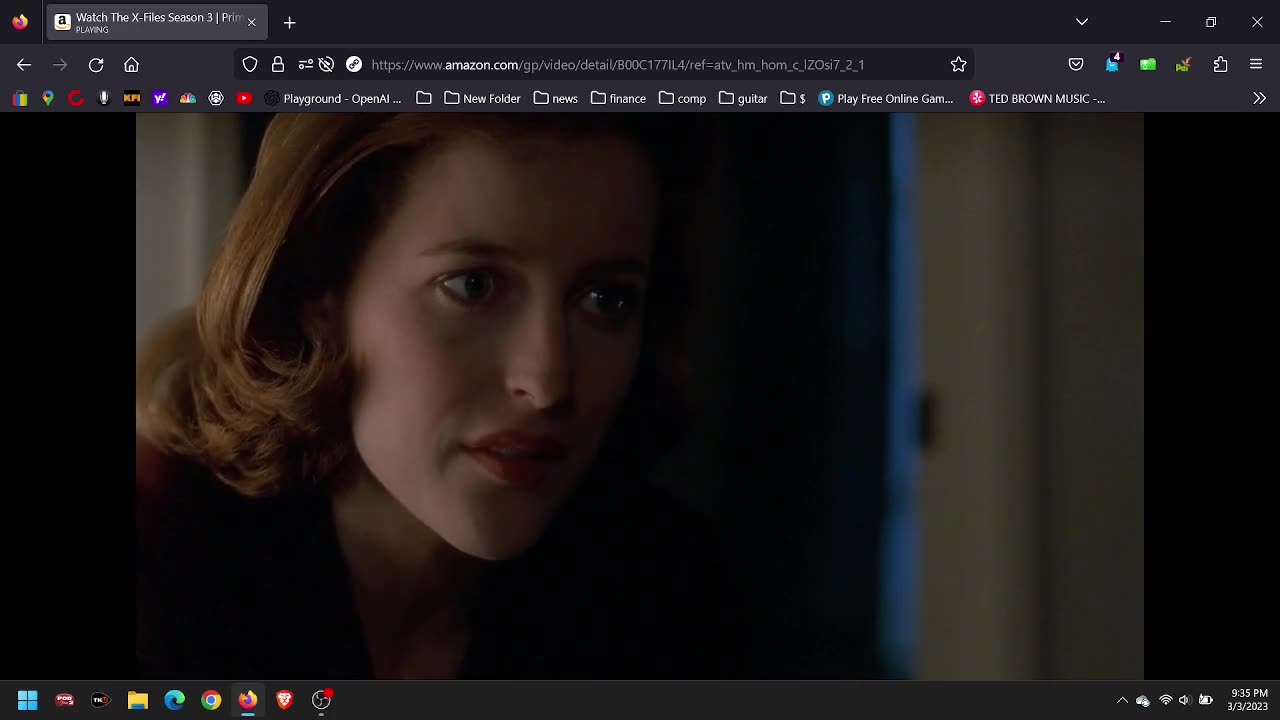
Task: Expand the guitar bookmarks folder
Action: point(743,98)
